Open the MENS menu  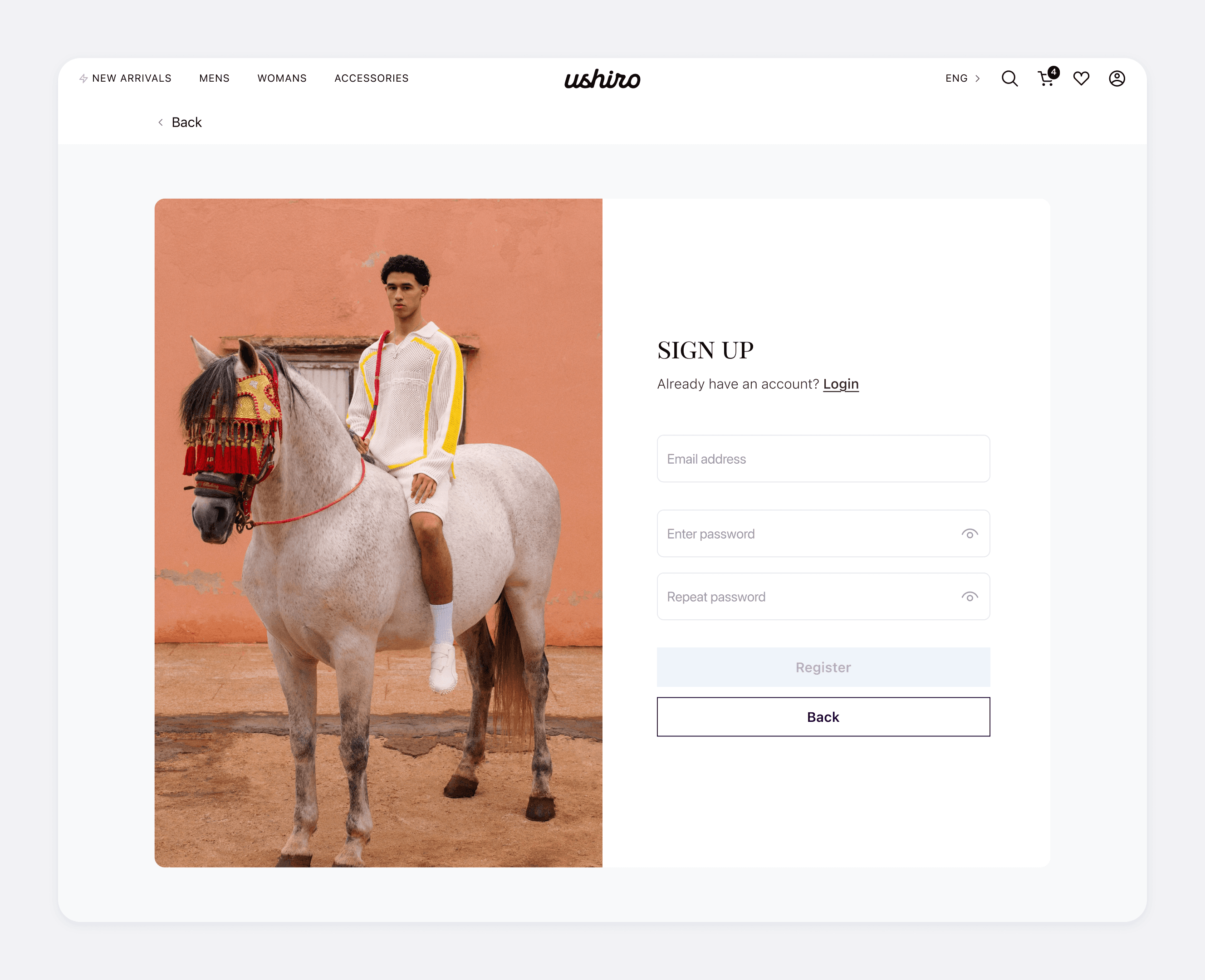(x=215, y=78)
